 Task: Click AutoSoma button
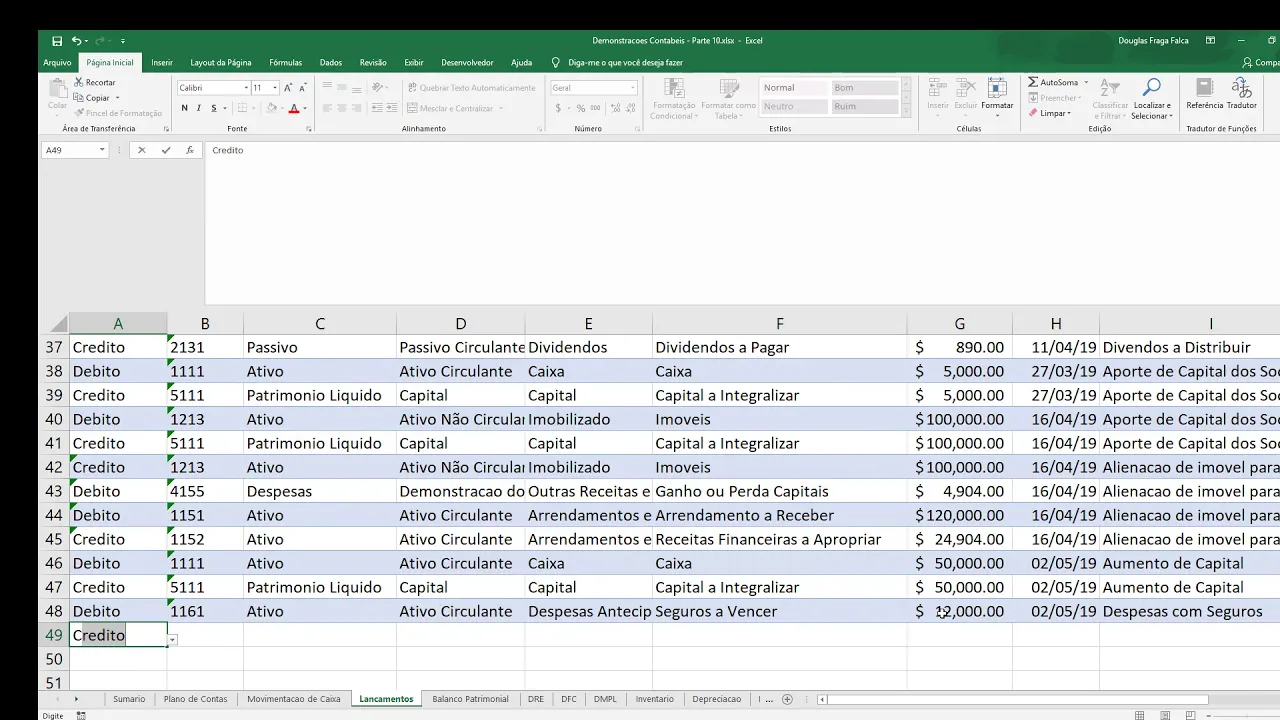click(x=1052, y=82)
